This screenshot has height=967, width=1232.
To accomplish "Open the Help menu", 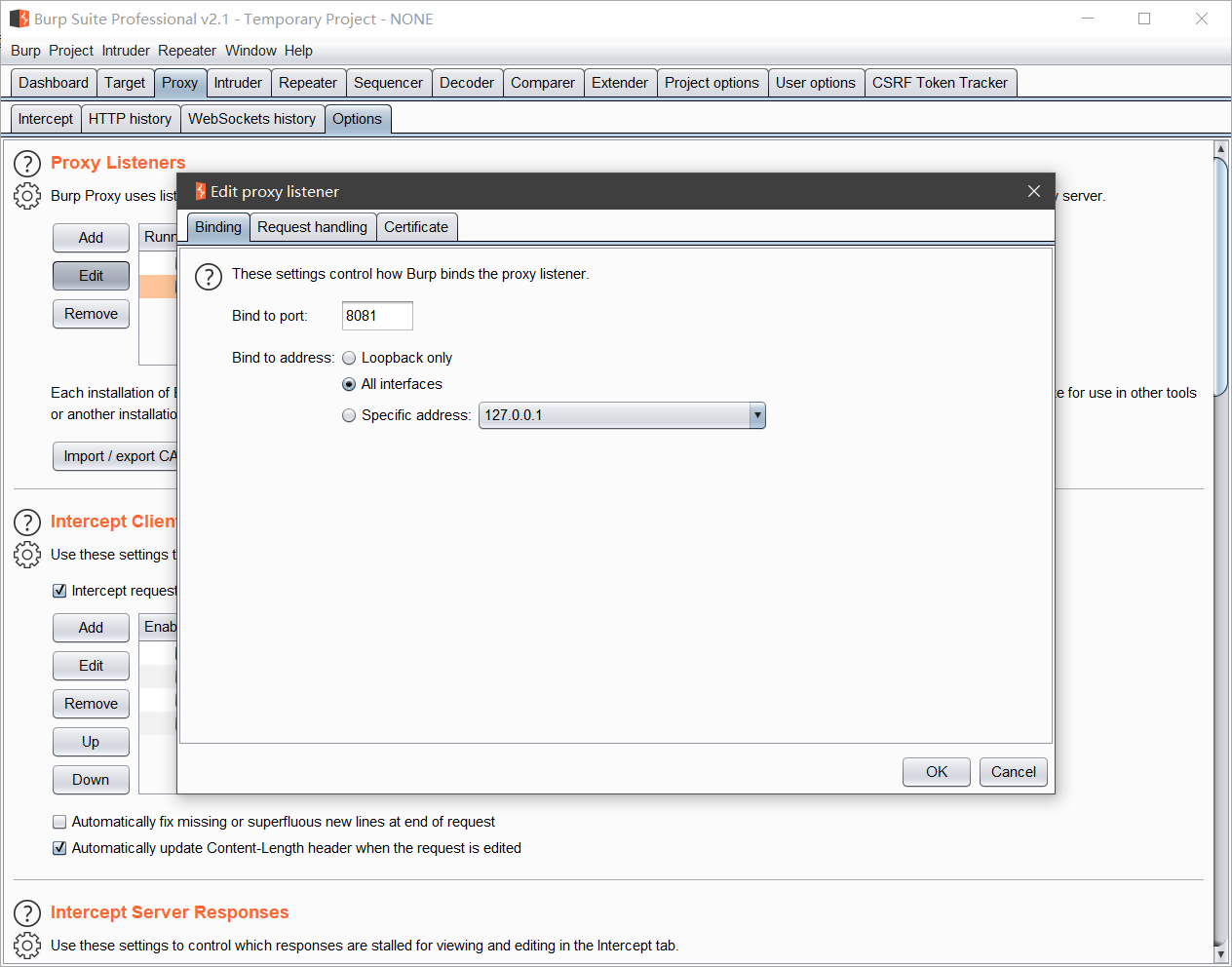I will pyautogui.click(x=298, y=51).
